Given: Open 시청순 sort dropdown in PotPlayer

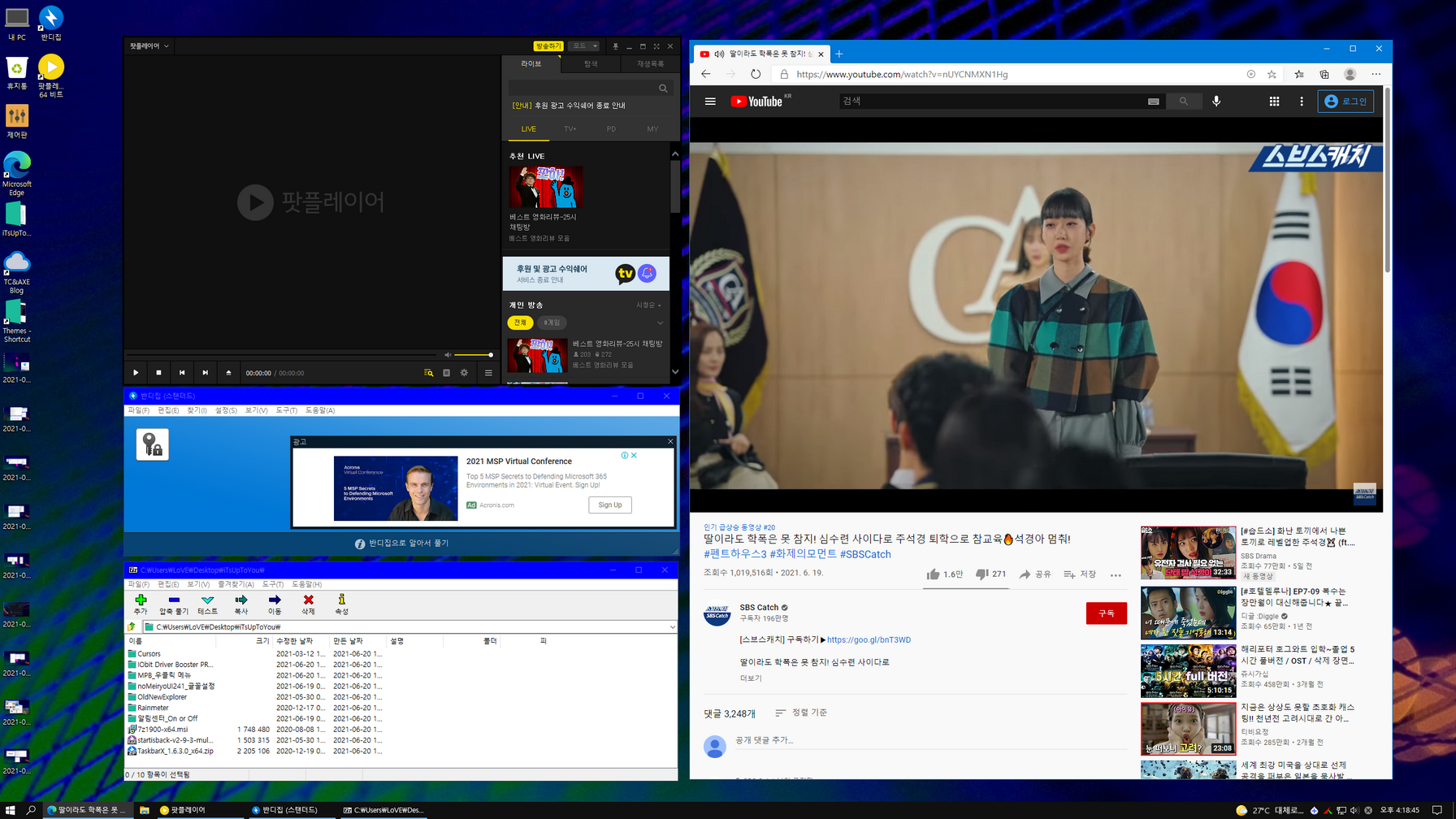Looking at the screenshot, I should pos(648,305).
